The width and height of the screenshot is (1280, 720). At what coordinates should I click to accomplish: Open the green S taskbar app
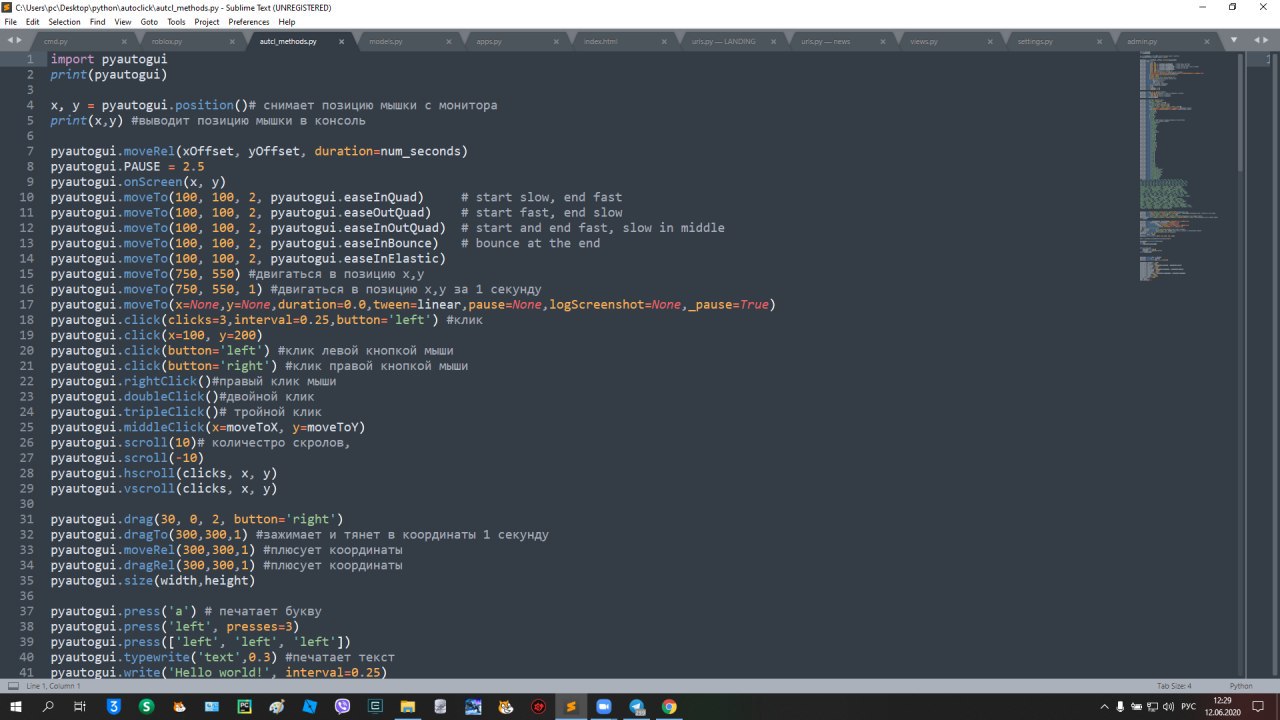pyautogui.click(x=146, y=706)
